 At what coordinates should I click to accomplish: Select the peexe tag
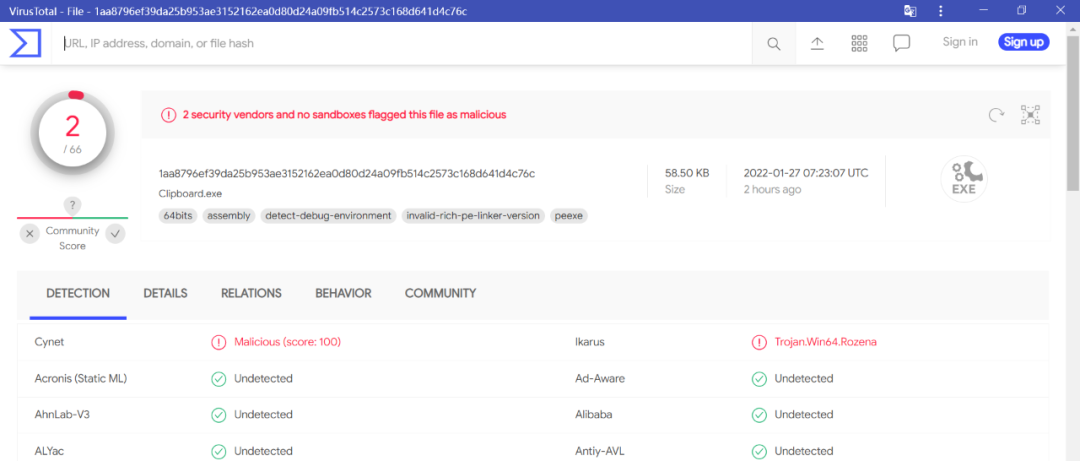click(x=569, y=216)
